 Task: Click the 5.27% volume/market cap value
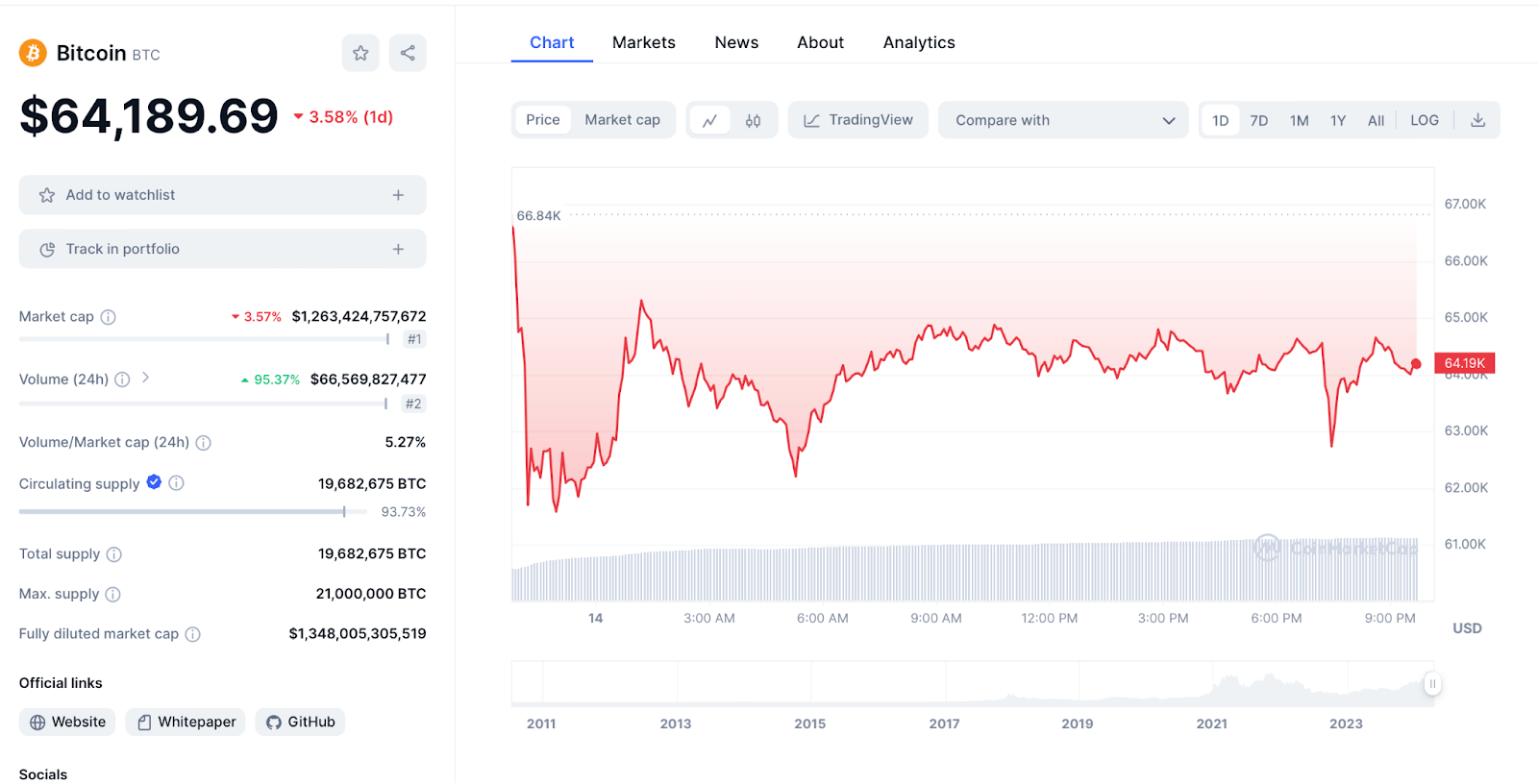pos(406,442)
